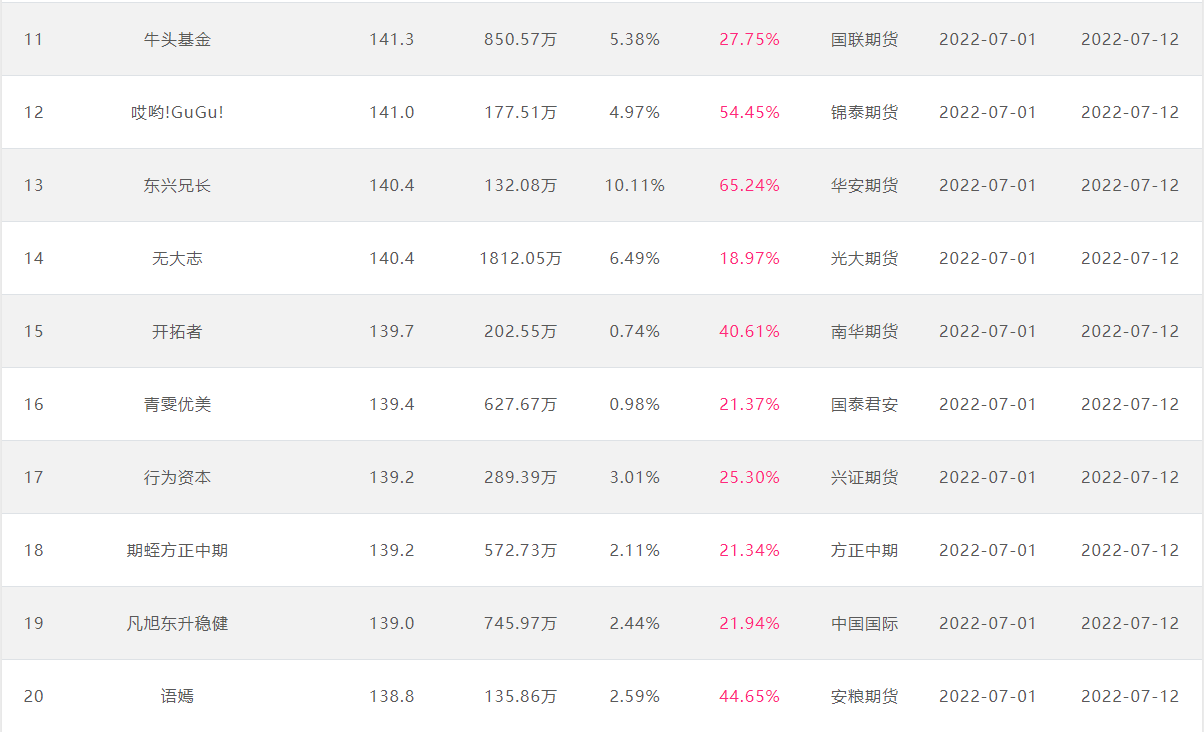Viewport: 1204px width, 732px height.
Task: Select the 哎哟!GuGu! account entry
Action: point(177,113)
